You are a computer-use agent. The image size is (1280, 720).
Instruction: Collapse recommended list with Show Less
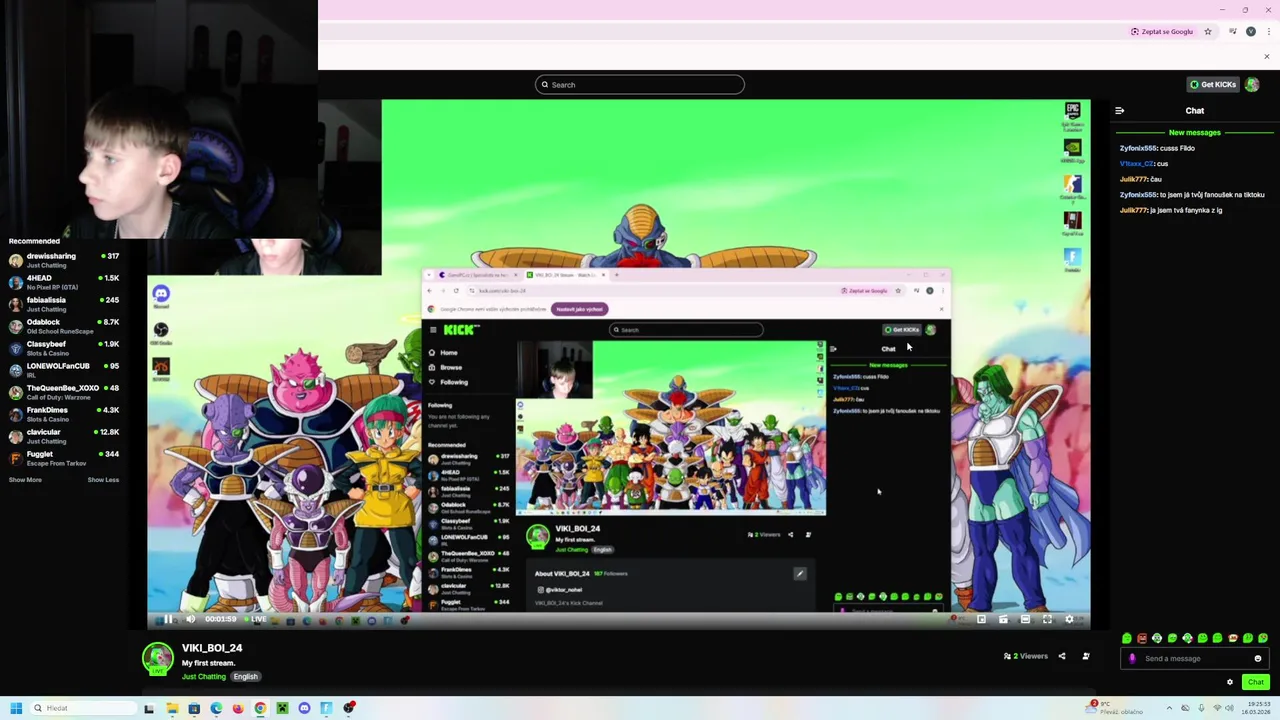tap(103, 480)
